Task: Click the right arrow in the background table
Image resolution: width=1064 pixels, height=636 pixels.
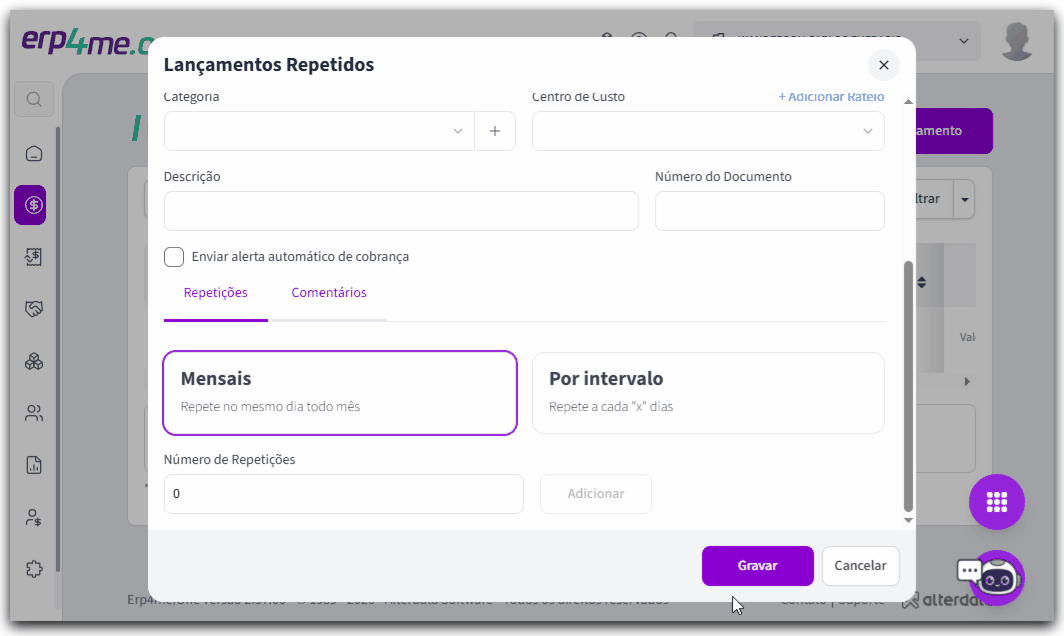Action: [x=967, y=381]
